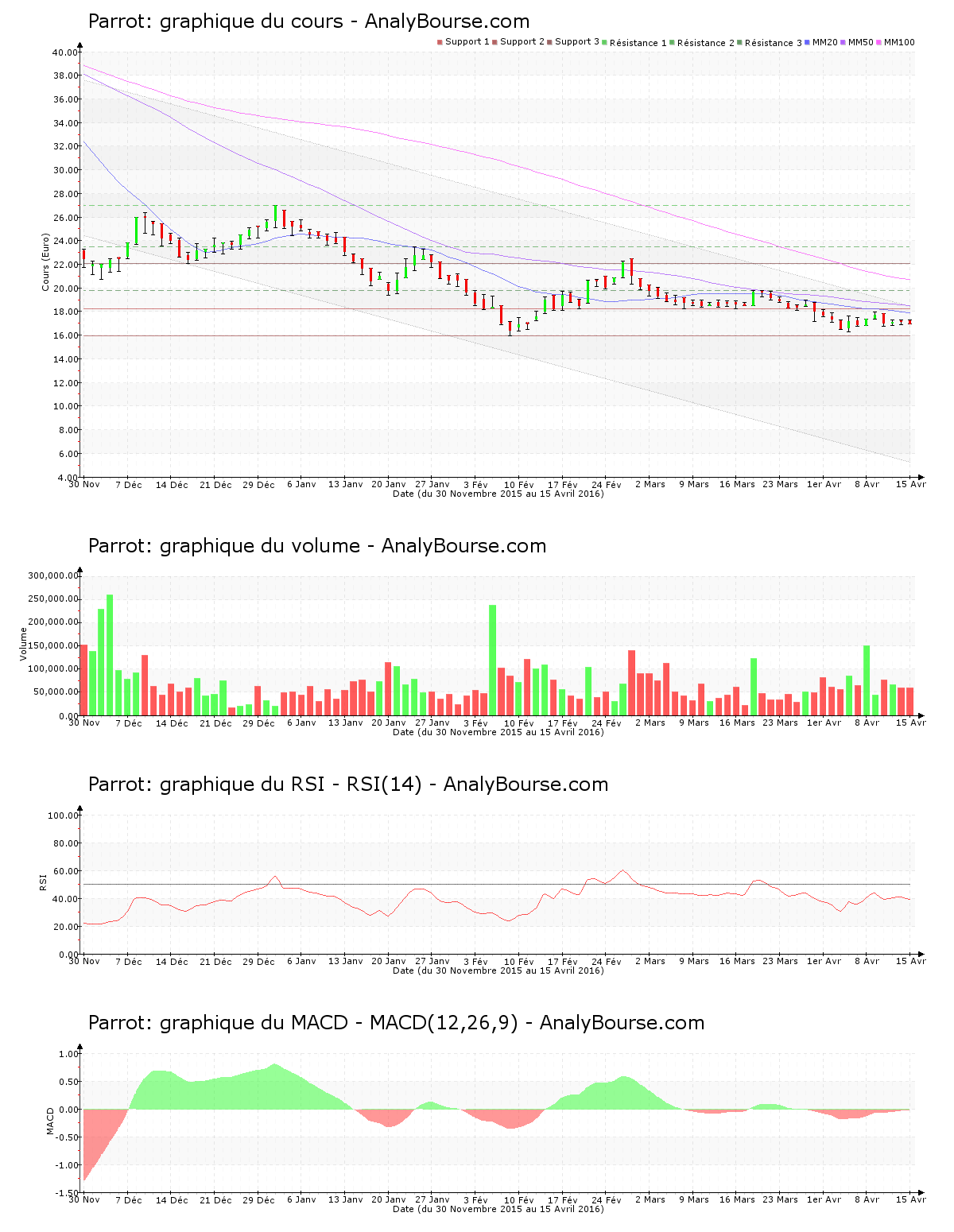Click the date range caption under MACD chart

pyautogui.click(x=498, y=1209)
